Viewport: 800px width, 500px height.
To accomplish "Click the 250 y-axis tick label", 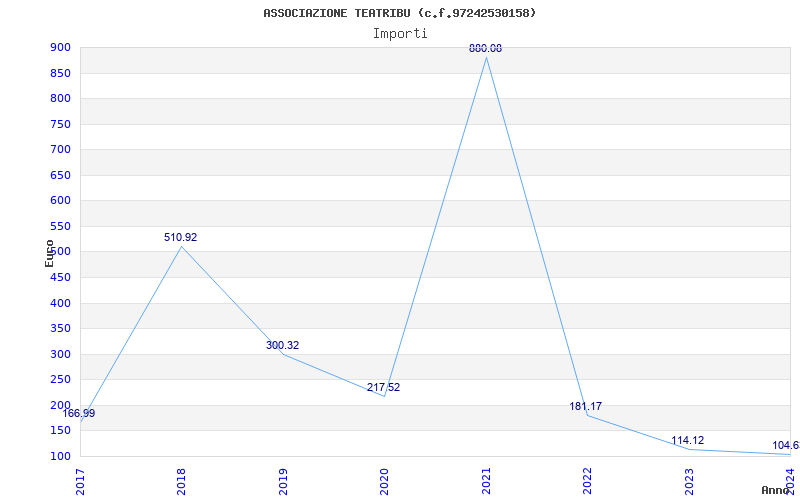I will (60, 380).
